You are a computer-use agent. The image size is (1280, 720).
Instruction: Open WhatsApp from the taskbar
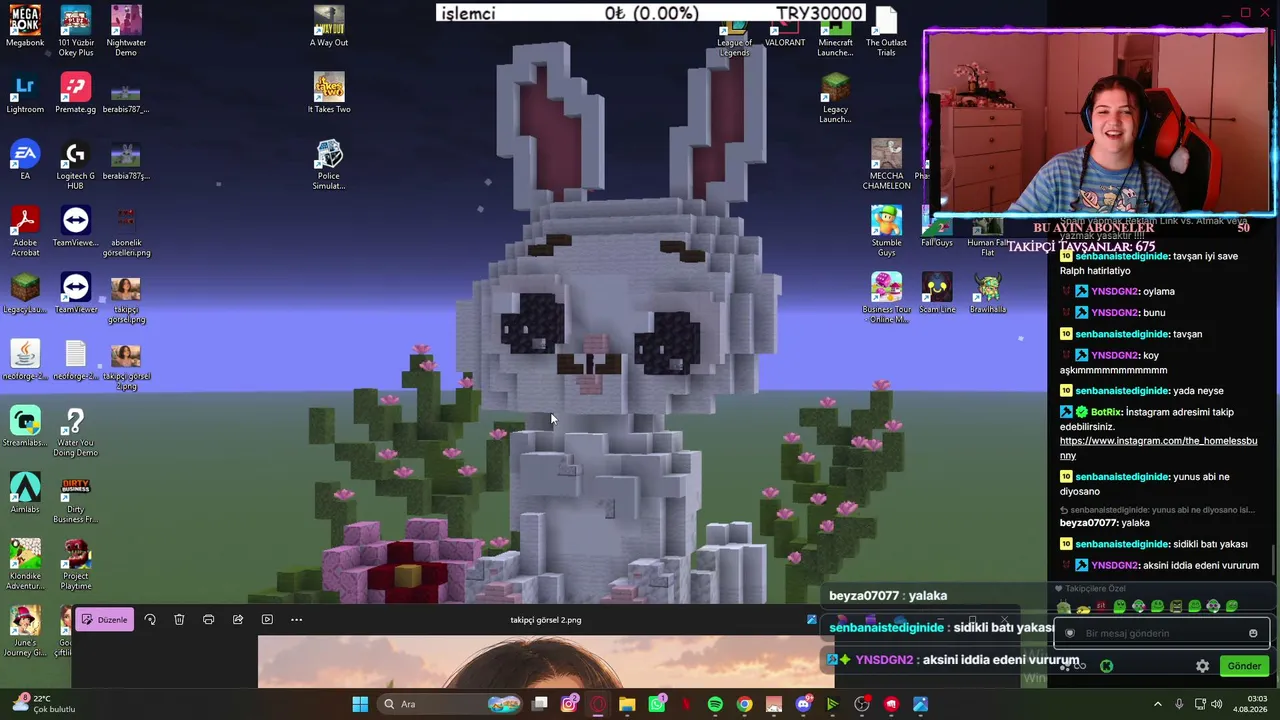pos(657,704)
